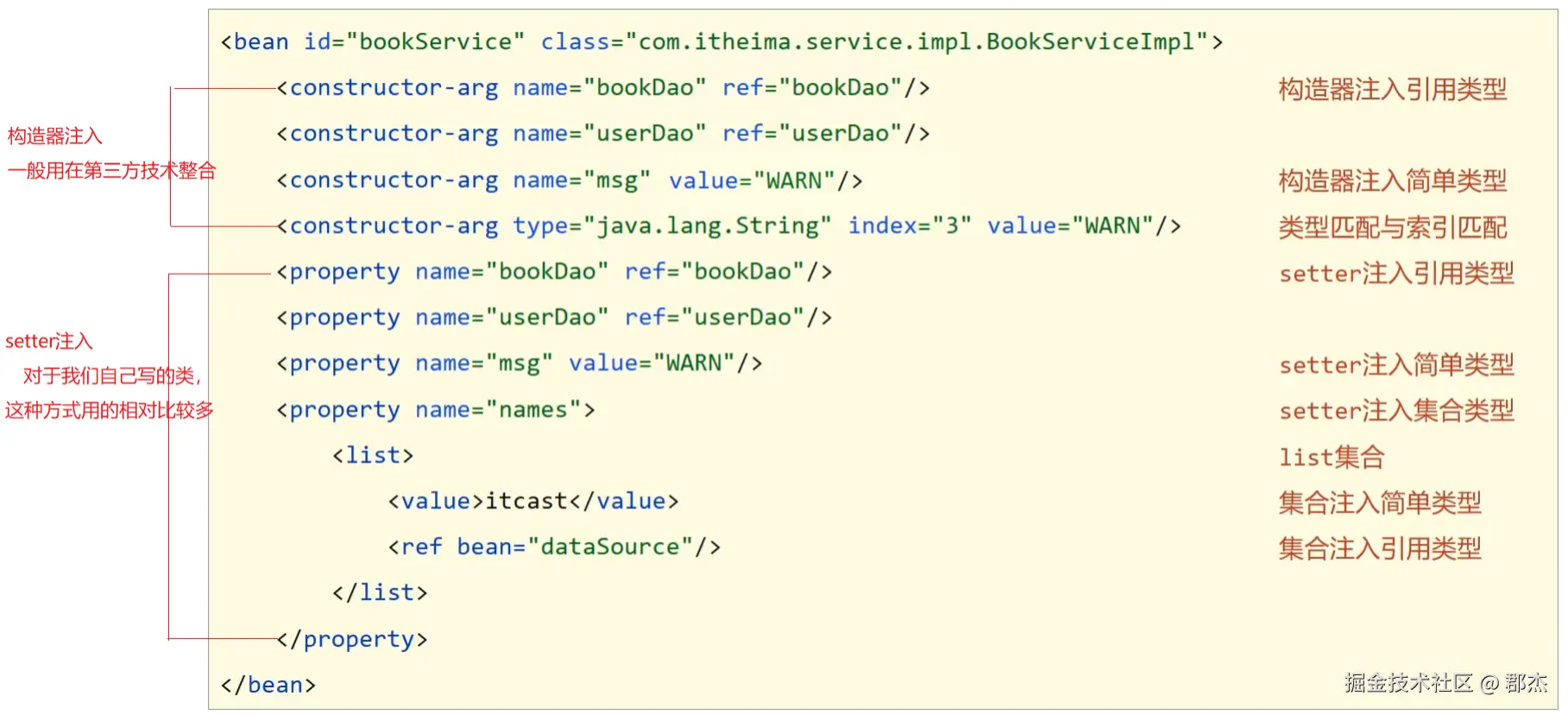The height and width of the screenshot is (715, 1568).
Task: Click the closing </property> tag
Action: pos(352,639)
